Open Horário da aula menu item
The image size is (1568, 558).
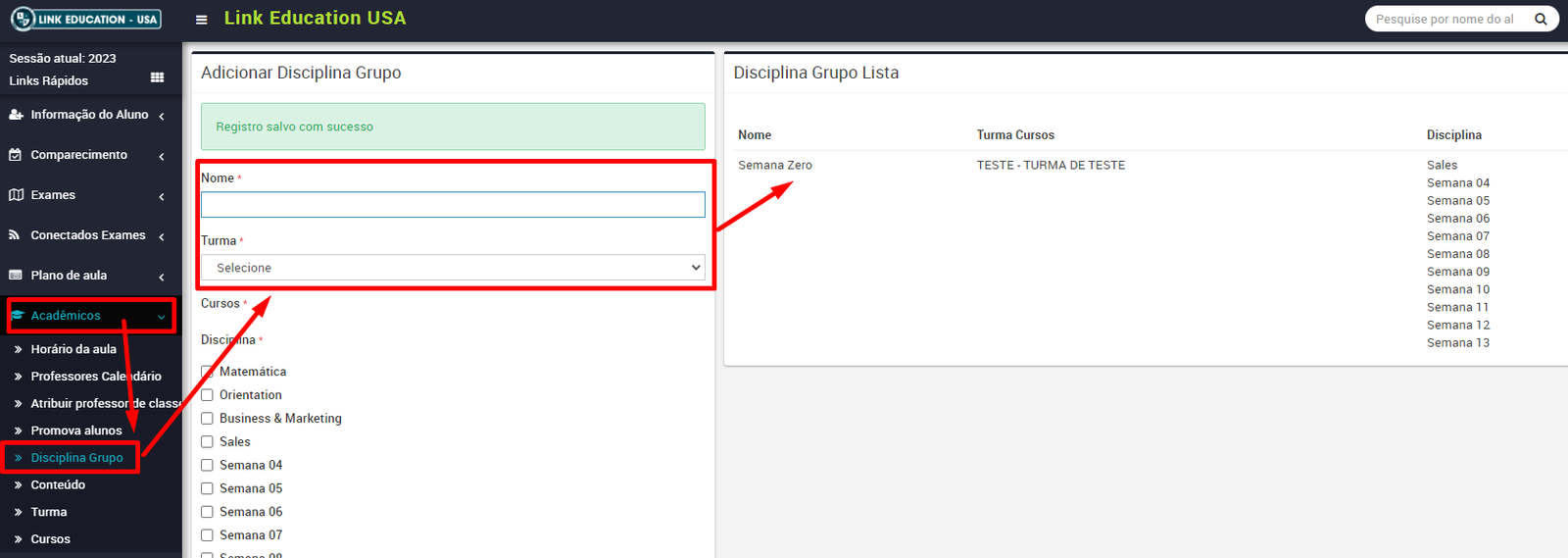[73, 349]
